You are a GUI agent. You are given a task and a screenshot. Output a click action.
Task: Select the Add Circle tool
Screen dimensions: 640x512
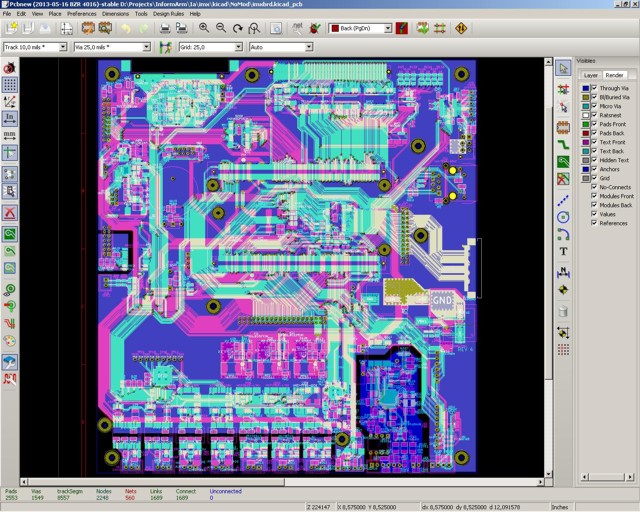563,217
